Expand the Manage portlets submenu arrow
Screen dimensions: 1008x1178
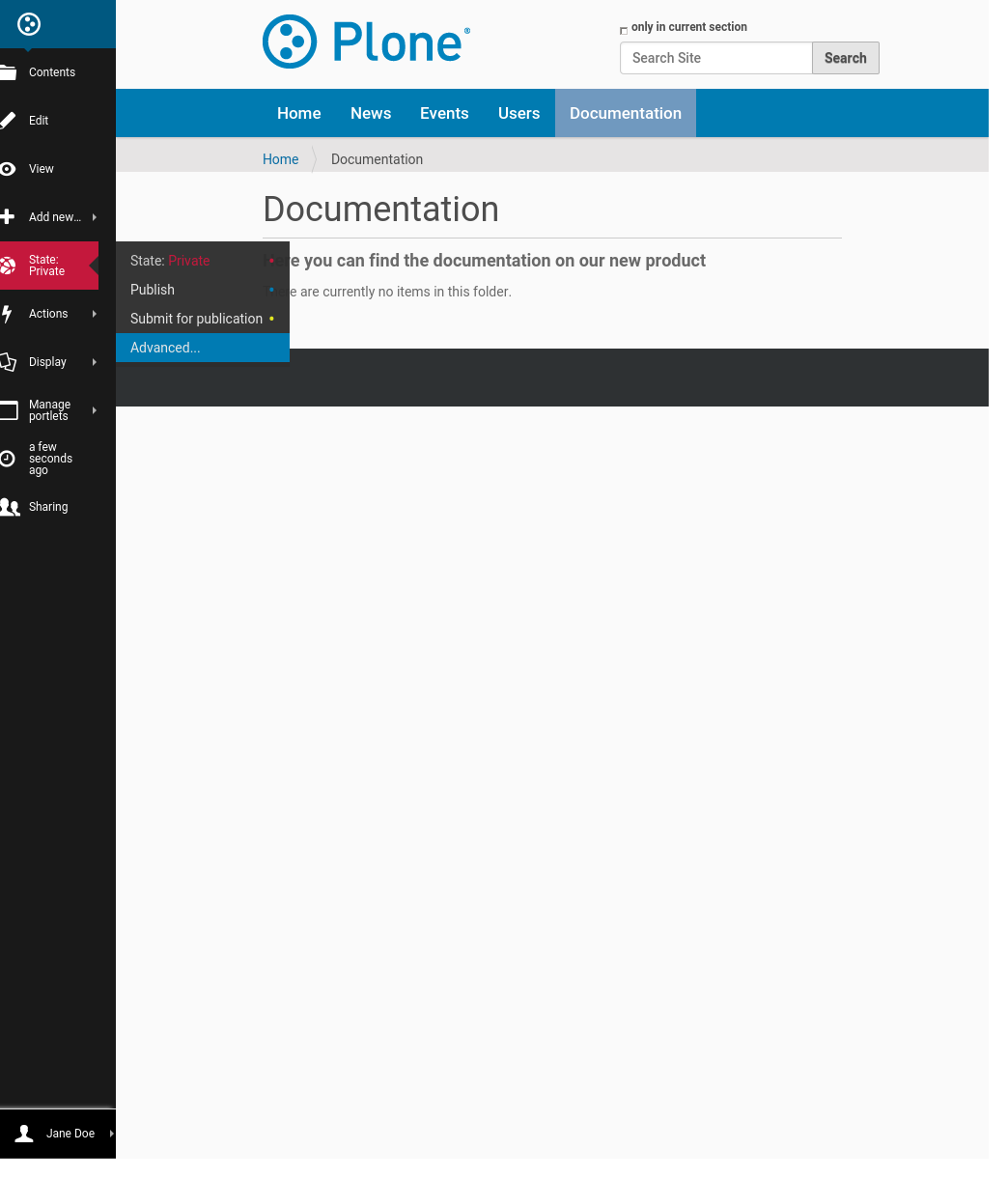(95, 410)
